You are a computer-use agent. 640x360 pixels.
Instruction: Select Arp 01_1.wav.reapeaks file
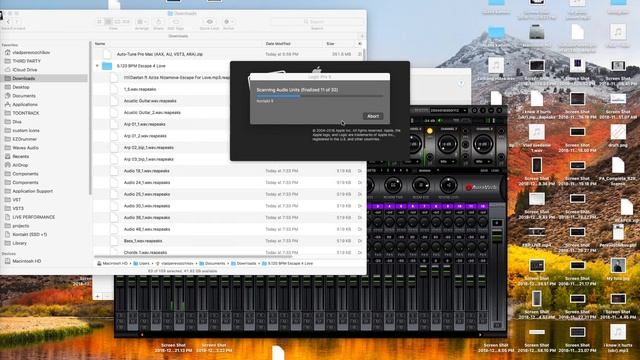tap(144, 124)
